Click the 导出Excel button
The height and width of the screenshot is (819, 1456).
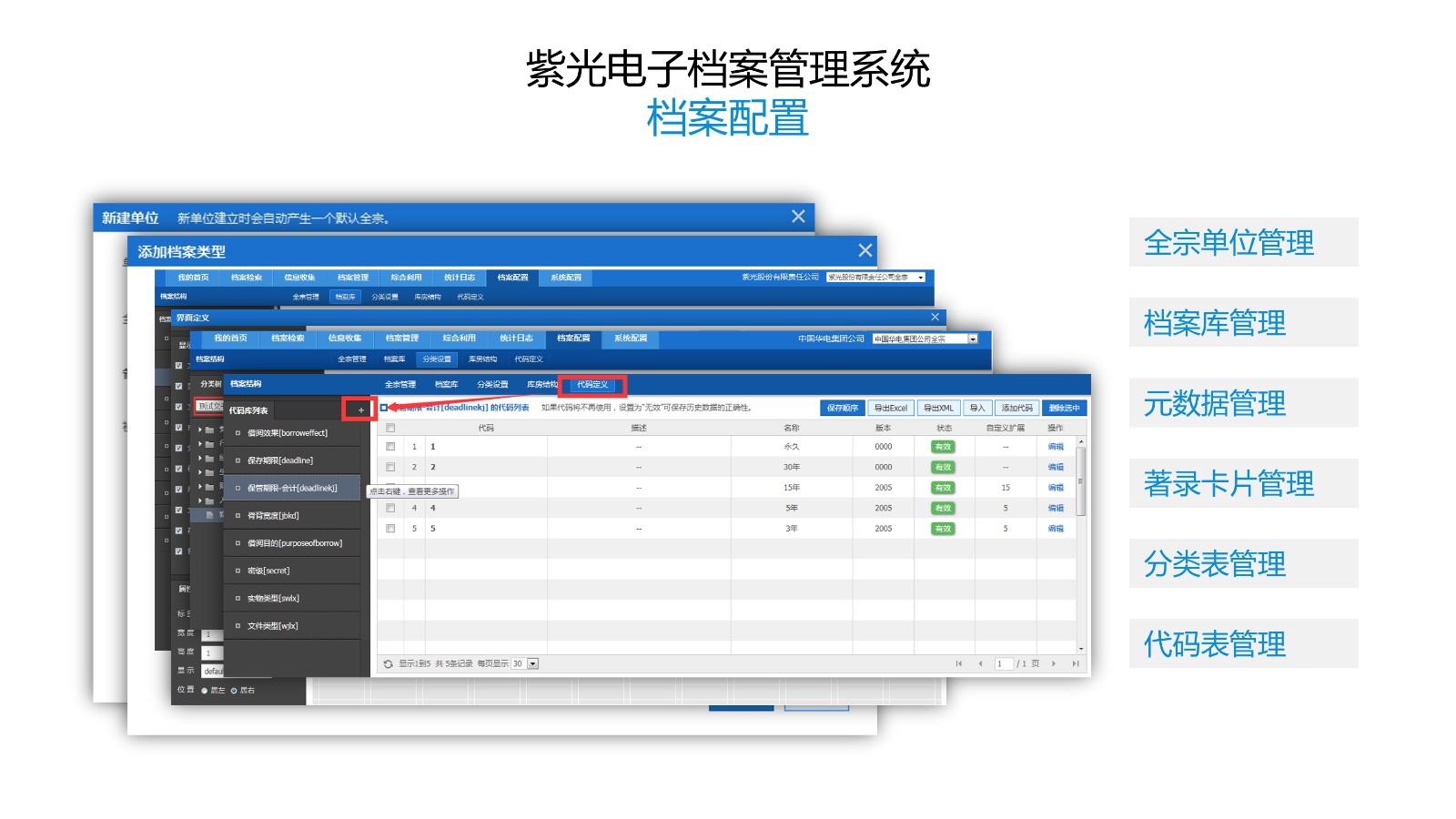(x=891, y=409)
